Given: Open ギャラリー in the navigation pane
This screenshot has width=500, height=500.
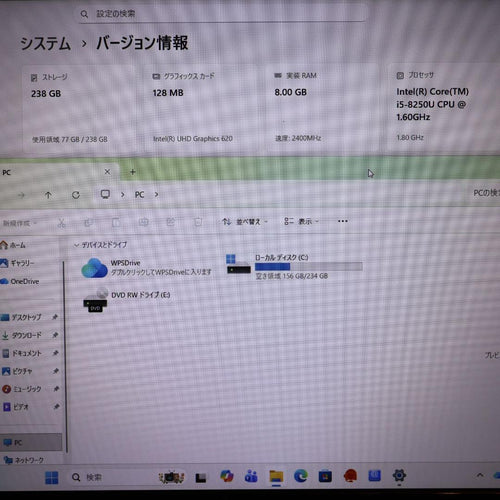Looking at the screenshot, I should pos(17,263).
